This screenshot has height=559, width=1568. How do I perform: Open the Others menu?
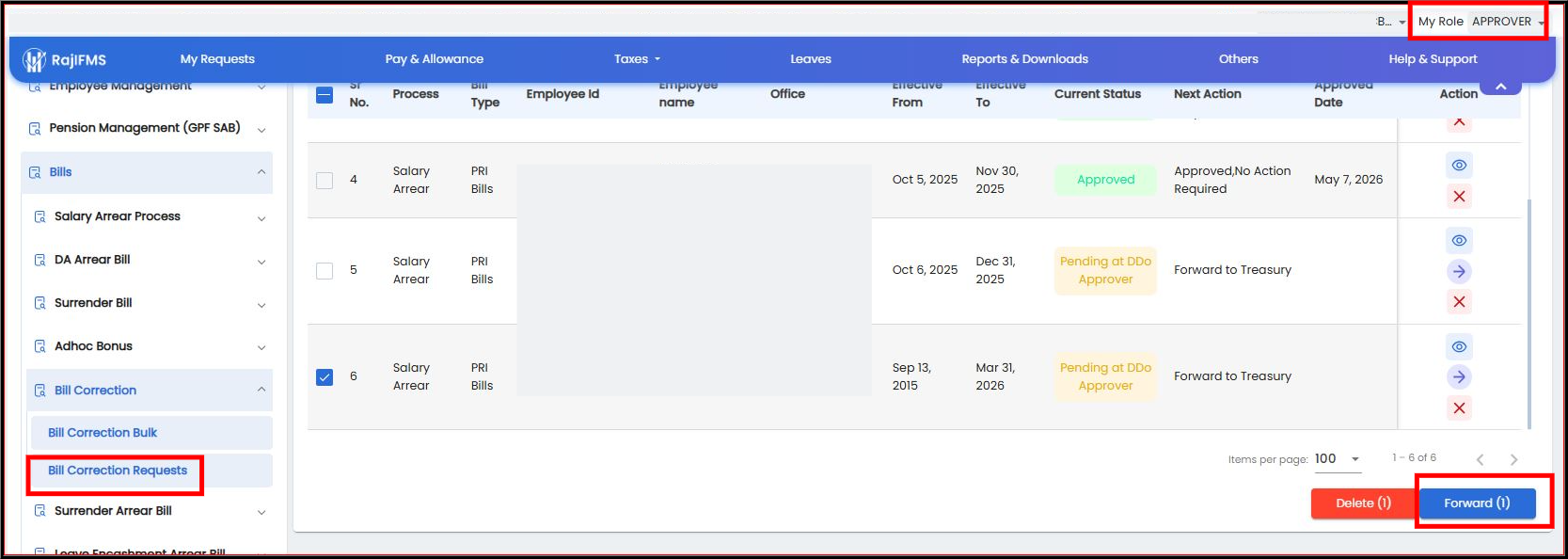tap(1238, 59)
